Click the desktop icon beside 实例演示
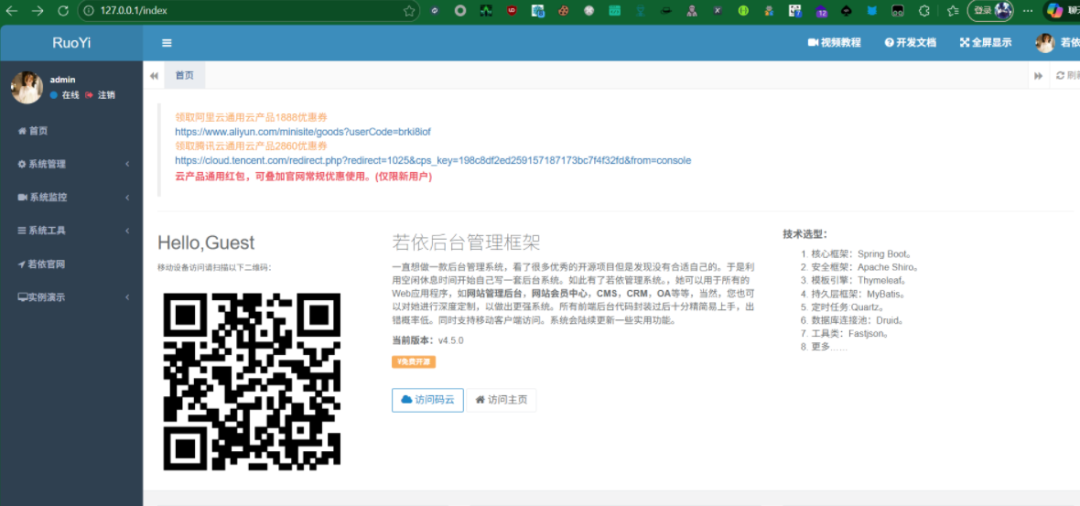 coord(22,297)
